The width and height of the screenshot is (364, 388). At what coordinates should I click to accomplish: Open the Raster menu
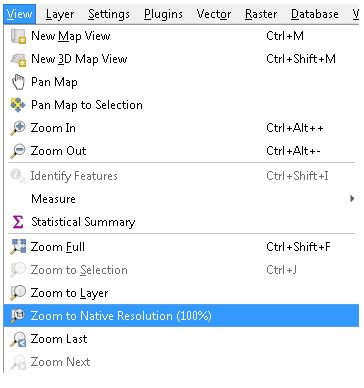click(261, 14)
